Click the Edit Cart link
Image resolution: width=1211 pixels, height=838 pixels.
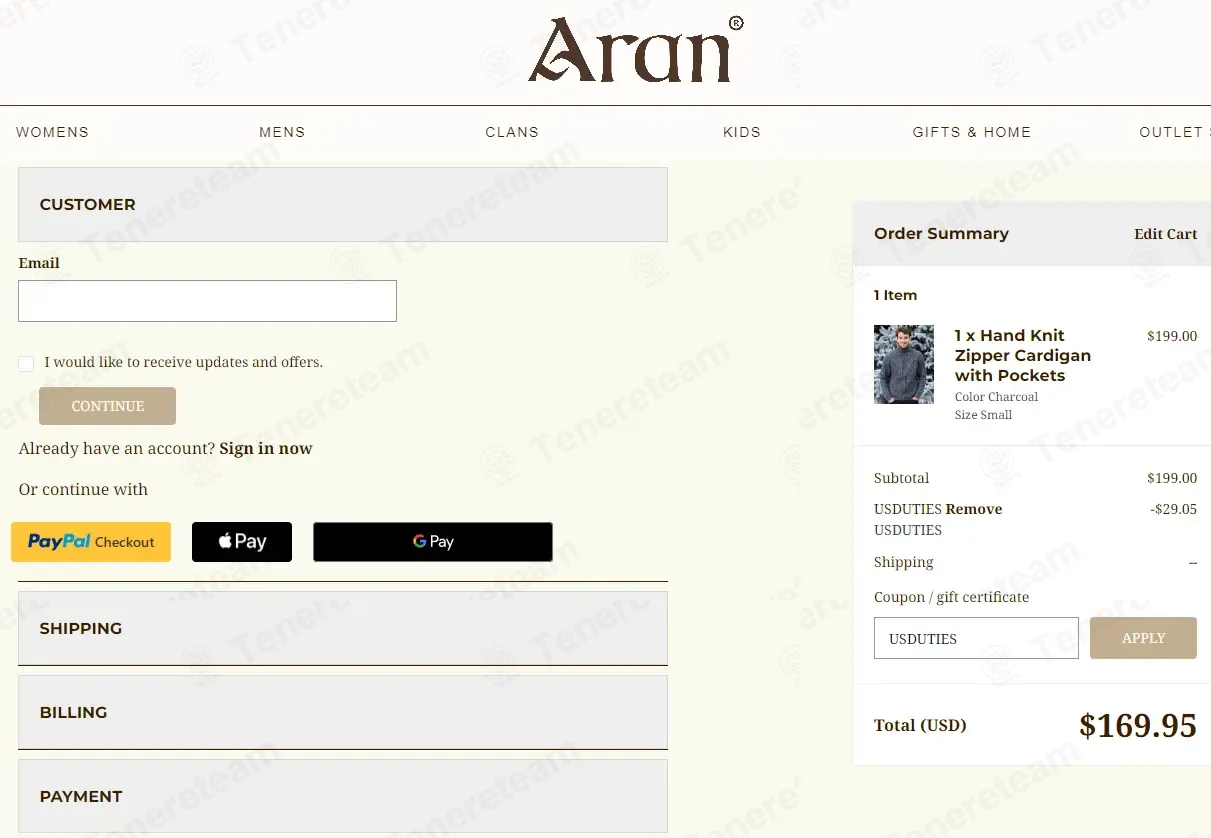click(1165, 234)
